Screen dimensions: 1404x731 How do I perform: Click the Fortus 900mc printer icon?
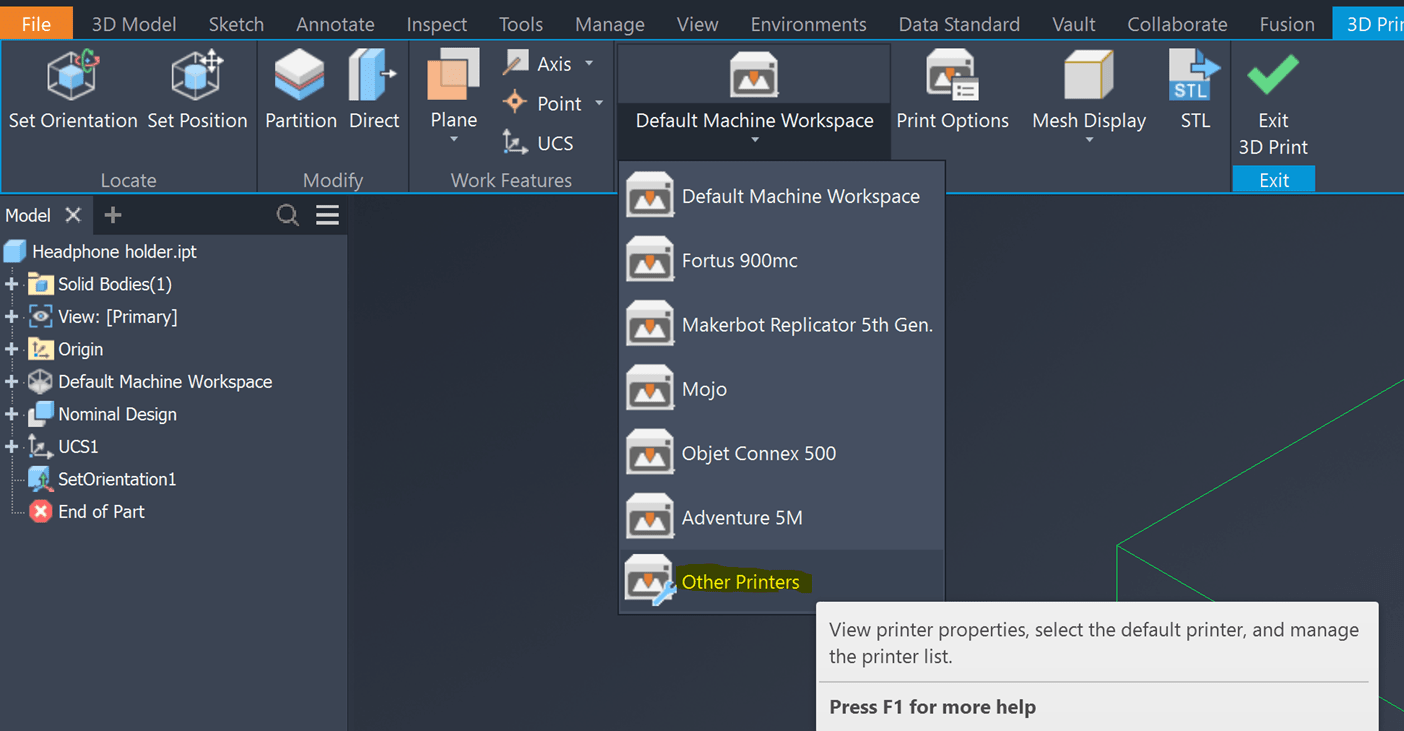[x=650, y=260]
